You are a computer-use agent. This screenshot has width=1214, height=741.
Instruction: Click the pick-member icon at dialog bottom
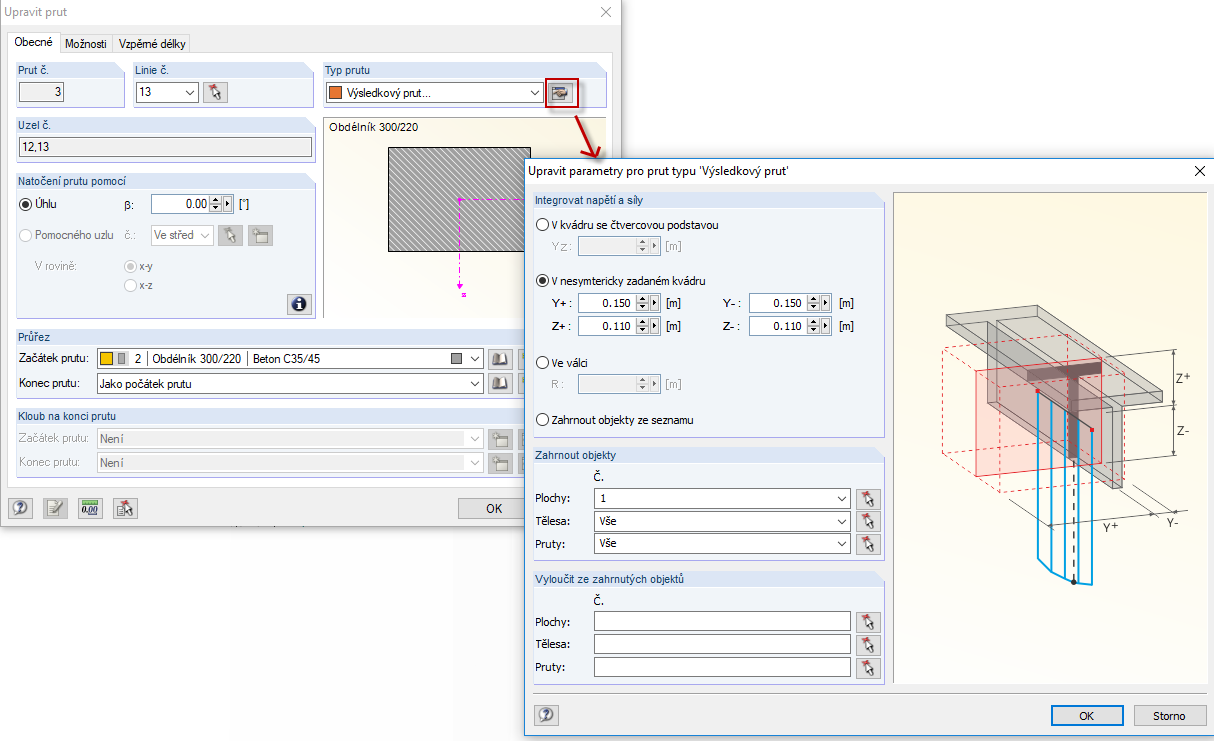tap(125, 508)
